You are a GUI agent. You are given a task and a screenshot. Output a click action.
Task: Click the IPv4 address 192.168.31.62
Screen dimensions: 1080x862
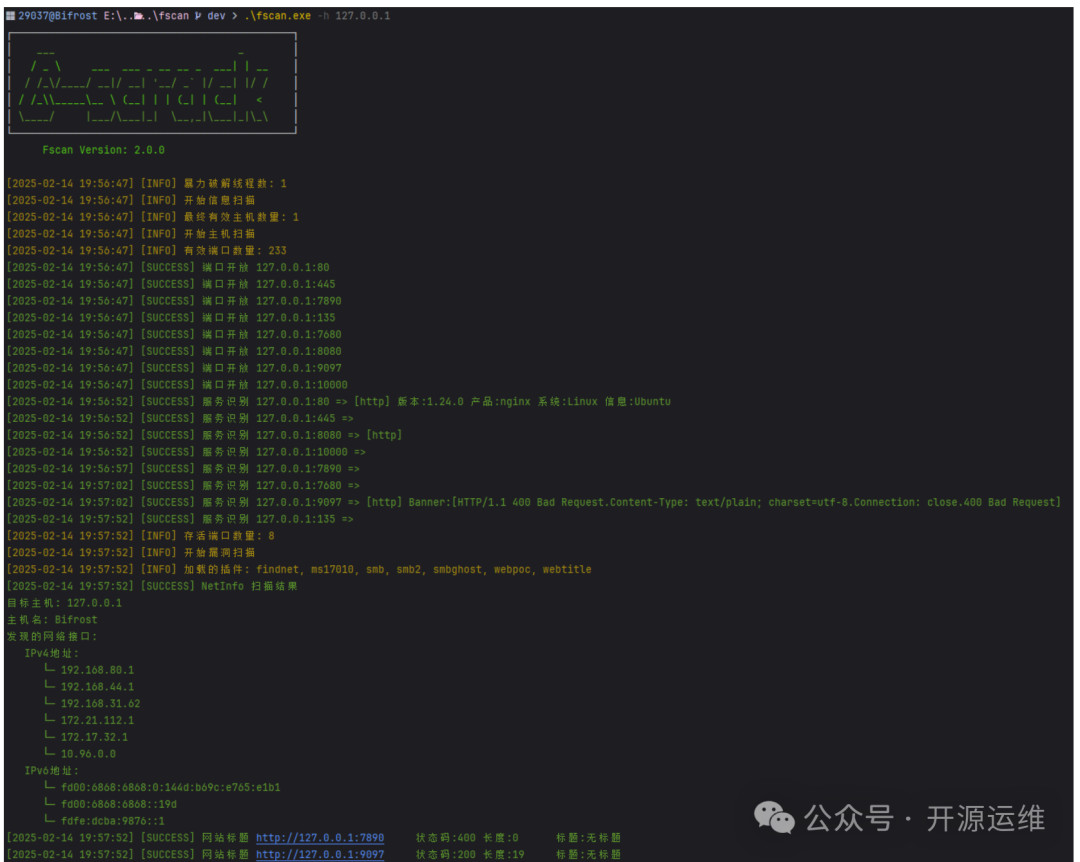(x=101, y=704)
